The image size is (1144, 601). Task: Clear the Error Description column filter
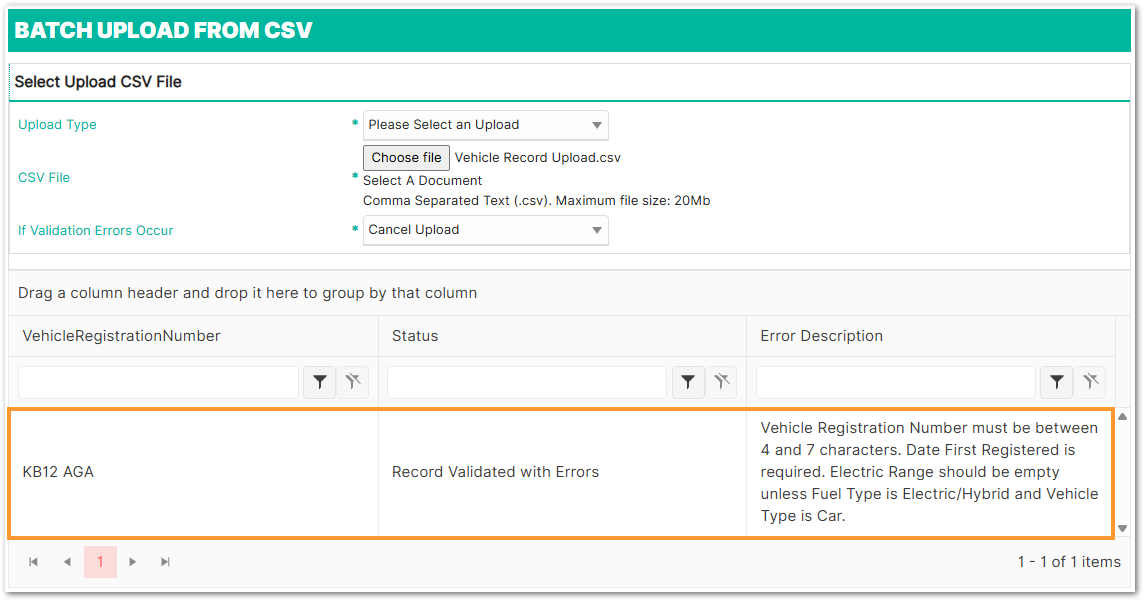[x=1090, y=382]
